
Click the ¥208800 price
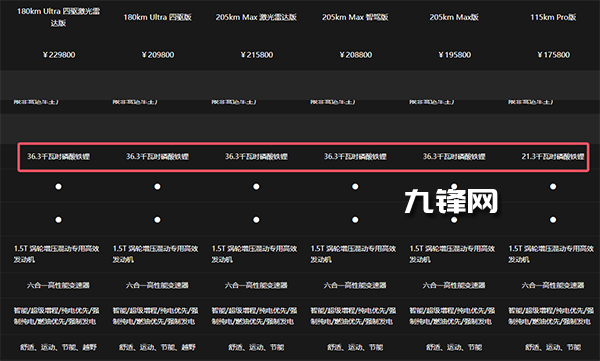[x=355, y=55]
